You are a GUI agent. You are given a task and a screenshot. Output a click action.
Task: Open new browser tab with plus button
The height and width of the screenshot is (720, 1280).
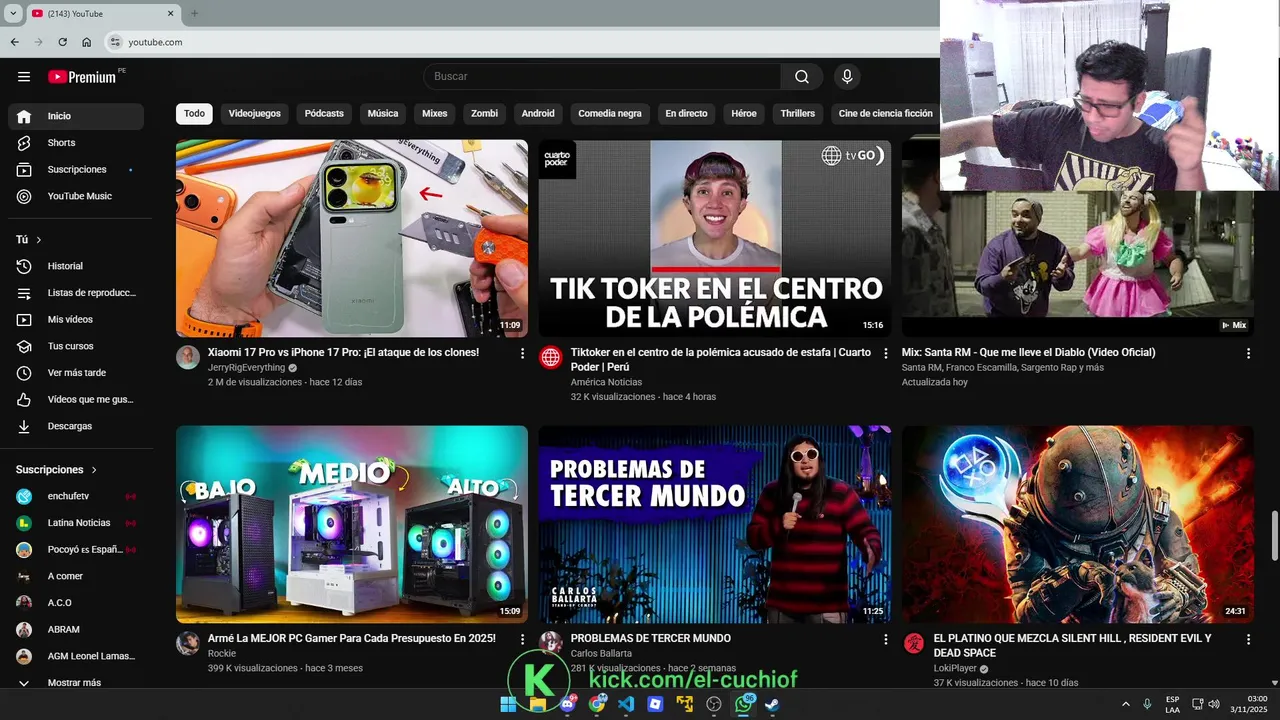(194, 13)
